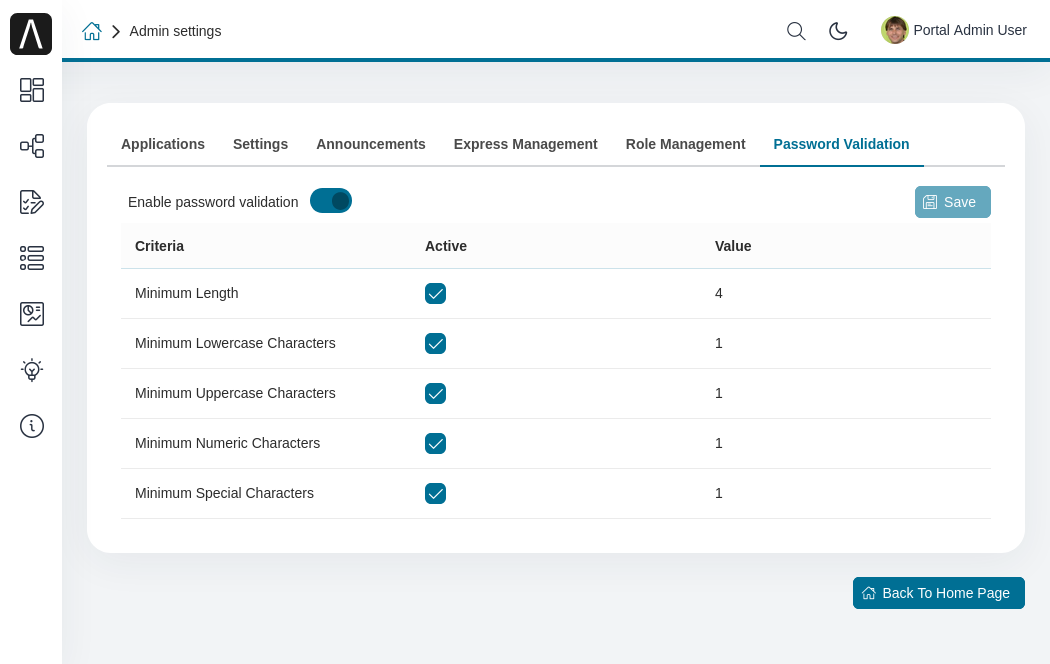The width and height of the screenshot is (1050, 664).
Task: Select the hierarchy icon in the sidebar
Action: coord(31,146)
